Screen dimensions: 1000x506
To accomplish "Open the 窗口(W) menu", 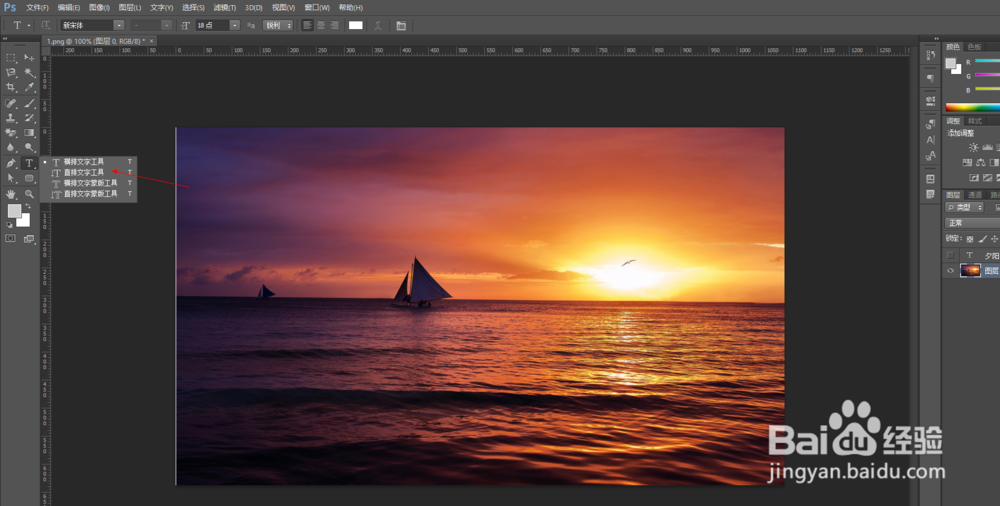I will pyautogui.click(x=317, y=8).
